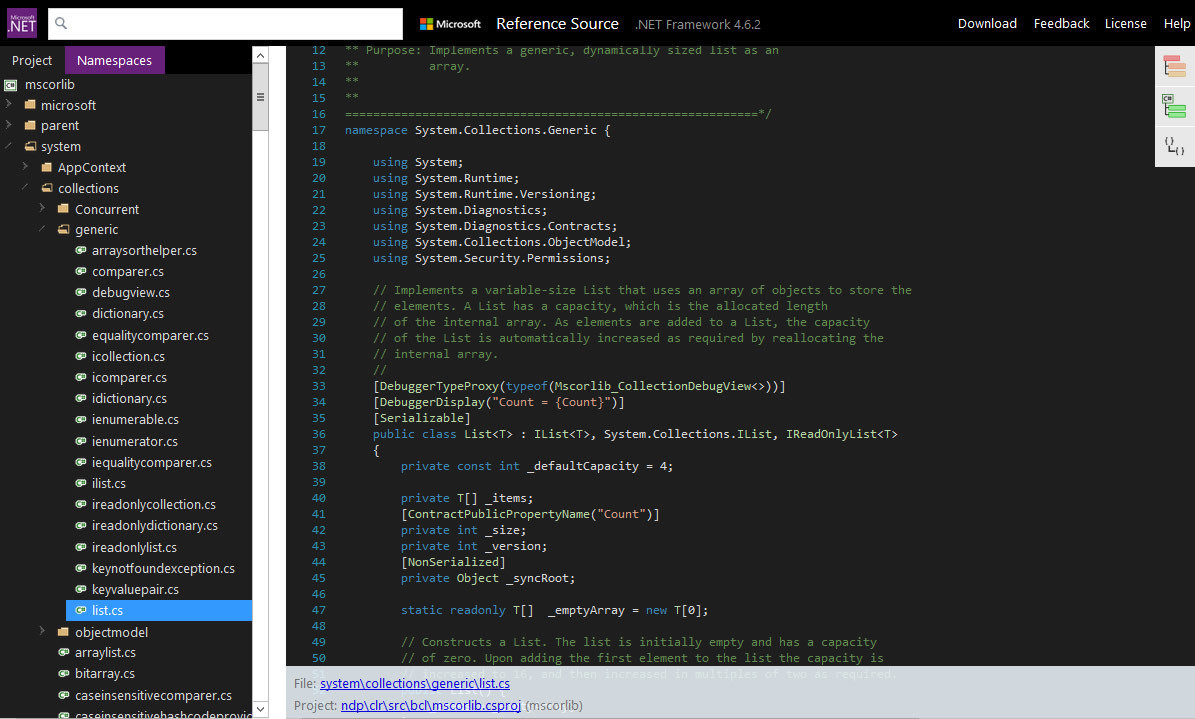Select the Namespaces tab
1195x719 pixels.
tap(114, 60)
